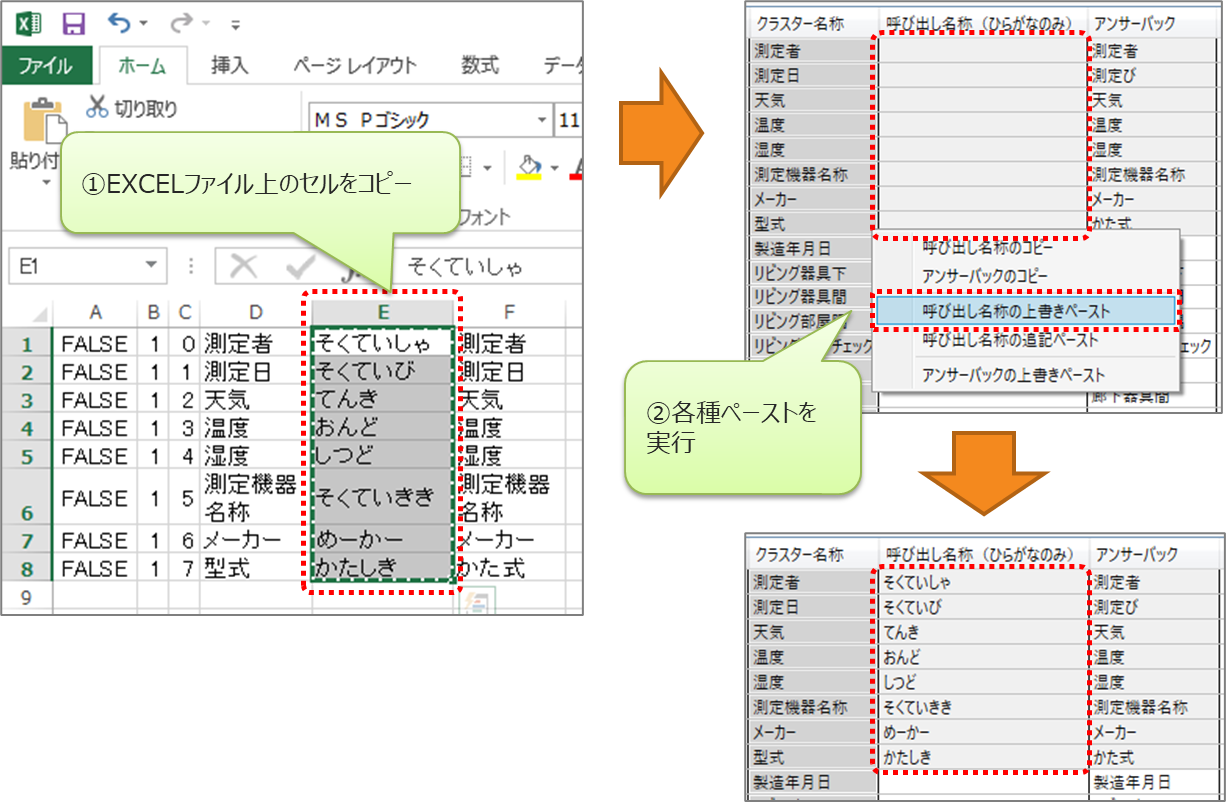This screenshot has width=1226, height=802.
Task: Confirm entry with the formula bar checkmark
Action: [x=298, y=267]
